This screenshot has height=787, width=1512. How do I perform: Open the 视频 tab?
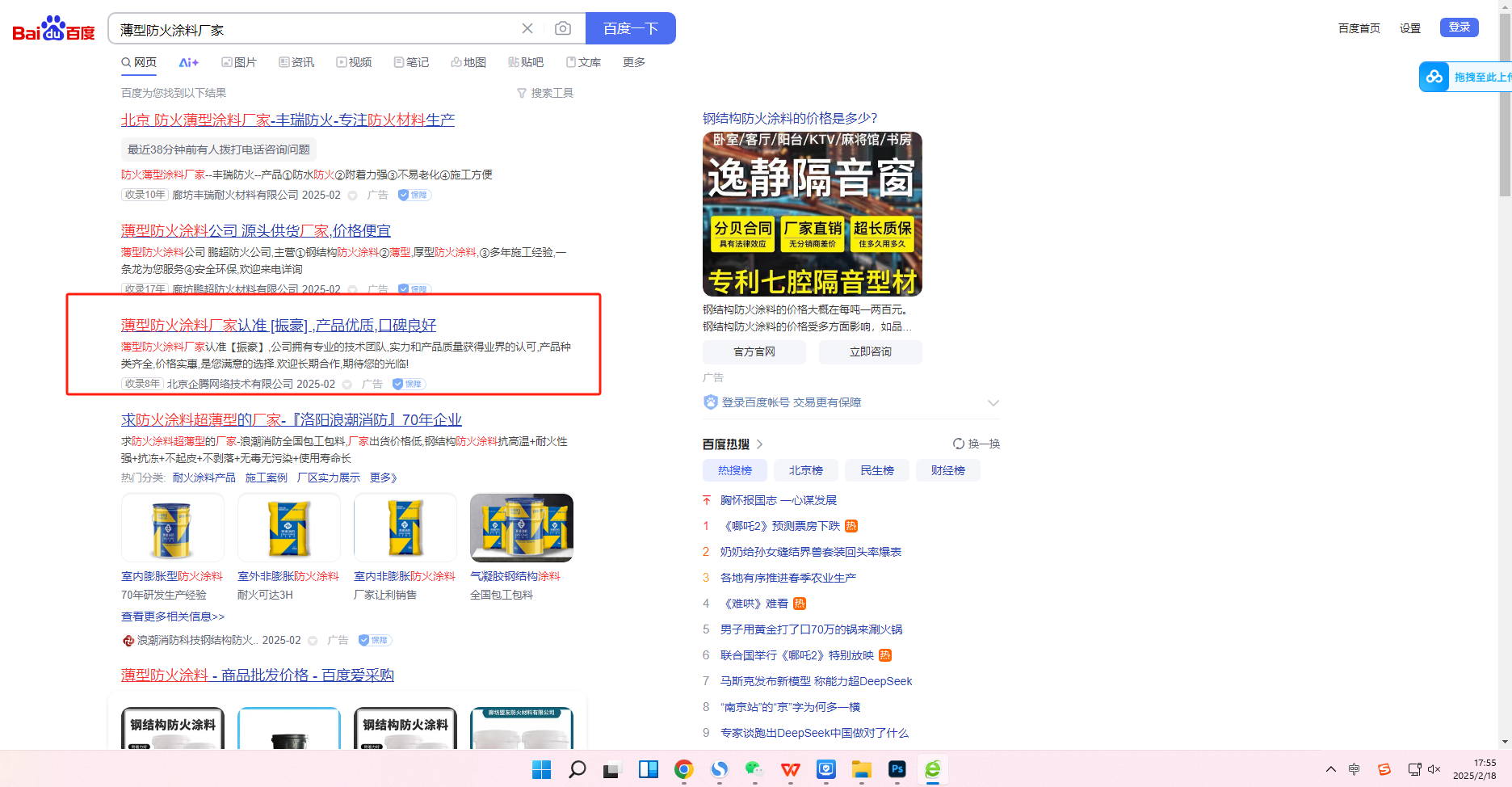tap(354, 62)
